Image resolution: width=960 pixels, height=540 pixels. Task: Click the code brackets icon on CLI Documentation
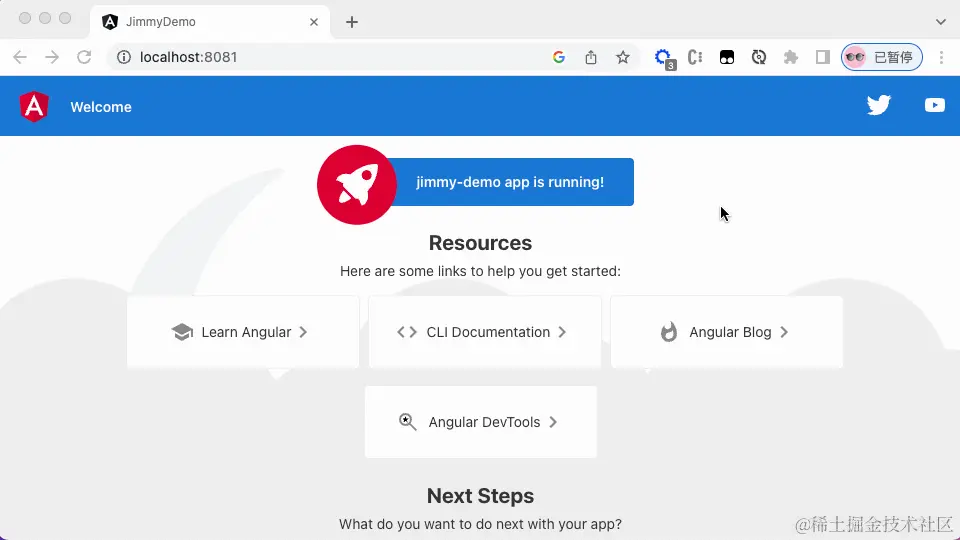tap(407, 332)
